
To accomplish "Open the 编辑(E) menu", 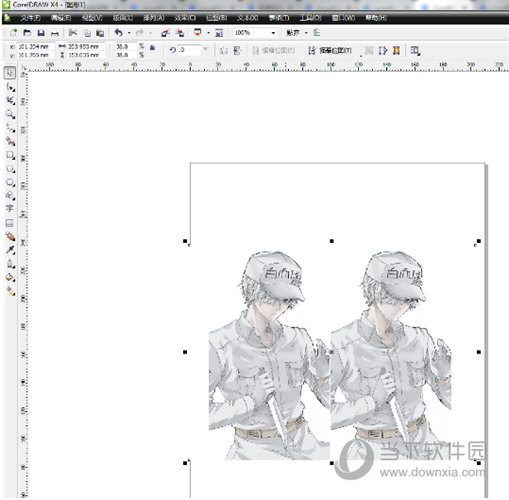I will click(61, 18).
